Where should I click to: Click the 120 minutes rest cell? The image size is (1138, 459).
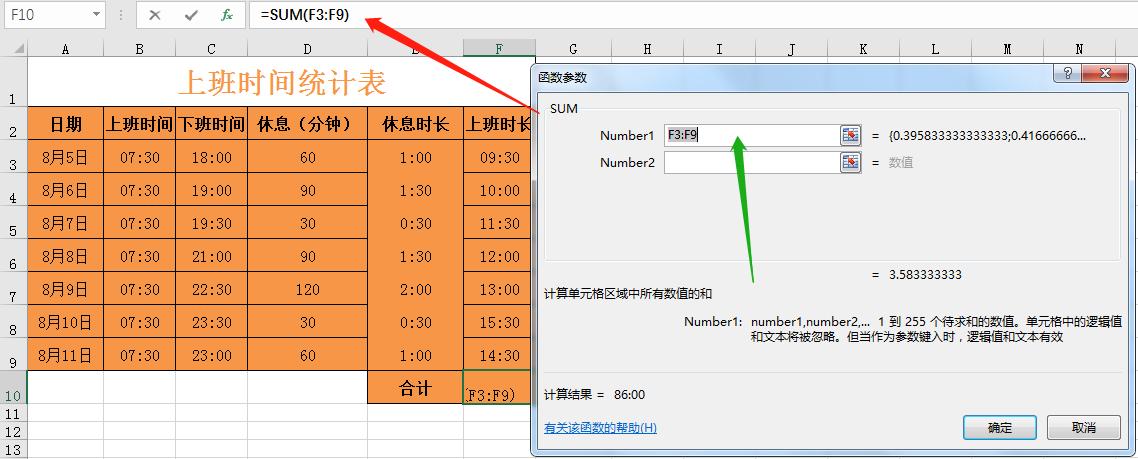pyautogui.click(x=308, y=289)
